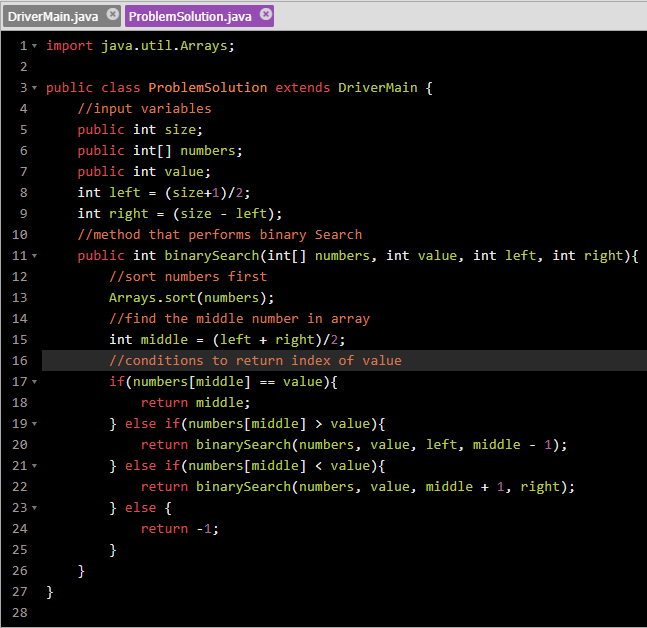This screenshot has width=647, height=628.
Task: Click 'numbers' in the declaration on line 6
Action: point(208,151)
